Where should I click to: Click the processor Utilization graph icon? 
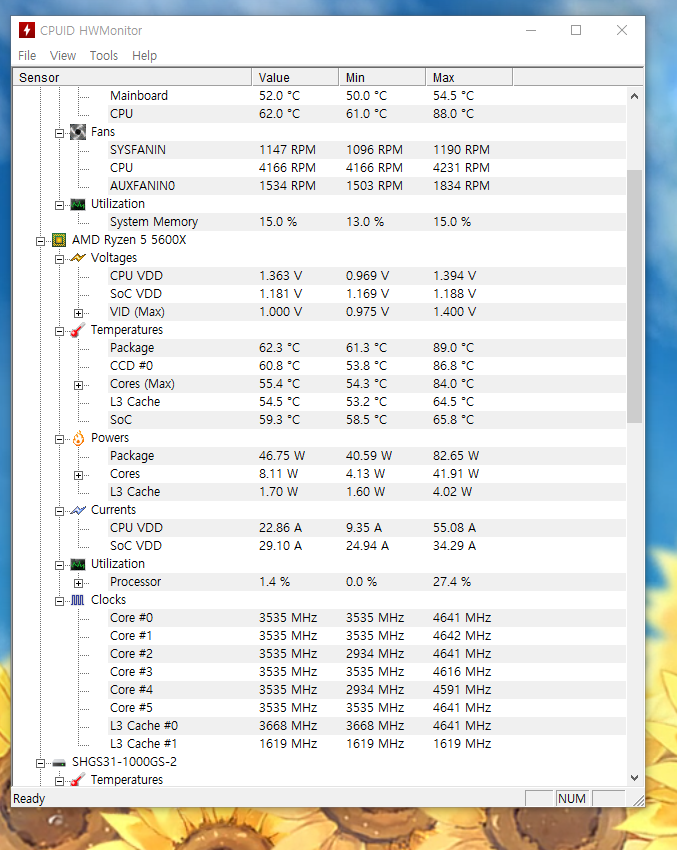78,564
